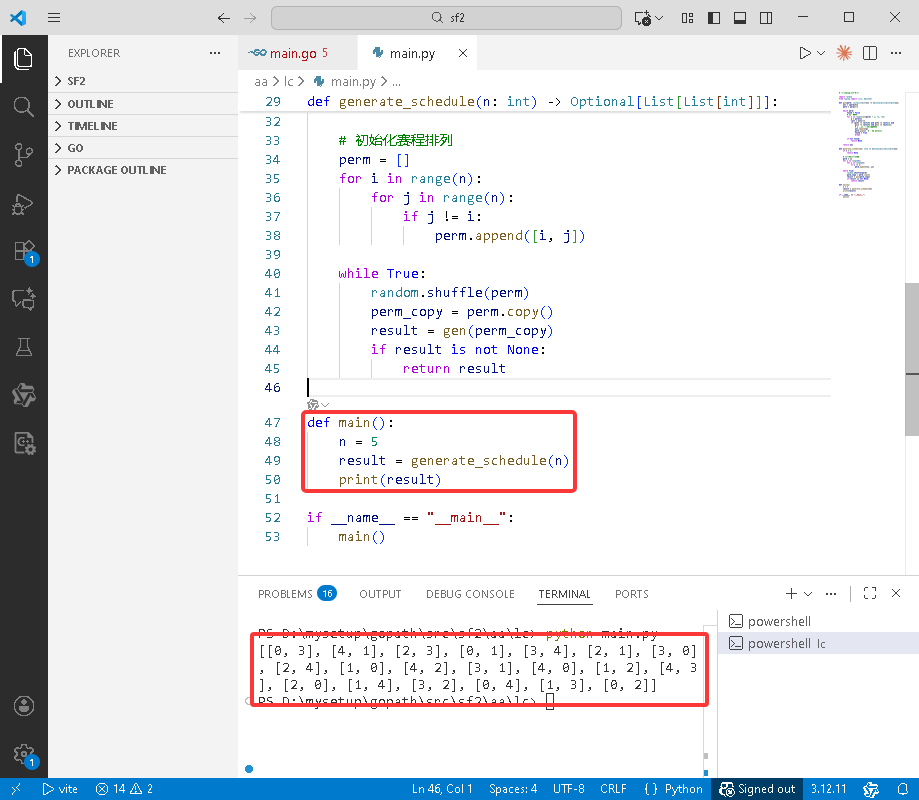
Task: Open the Run and Debug view
Action: 23,204
